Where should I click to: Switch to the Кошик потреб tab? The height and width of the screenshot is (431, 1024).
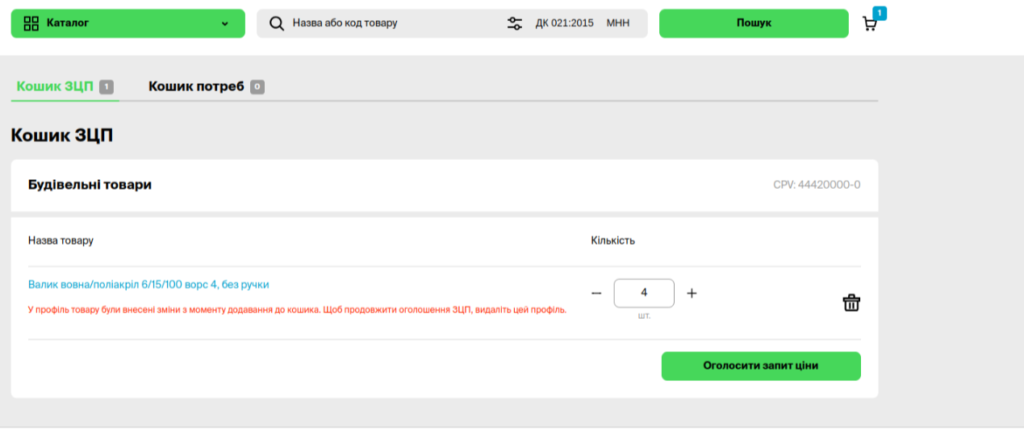click(196, 87)
